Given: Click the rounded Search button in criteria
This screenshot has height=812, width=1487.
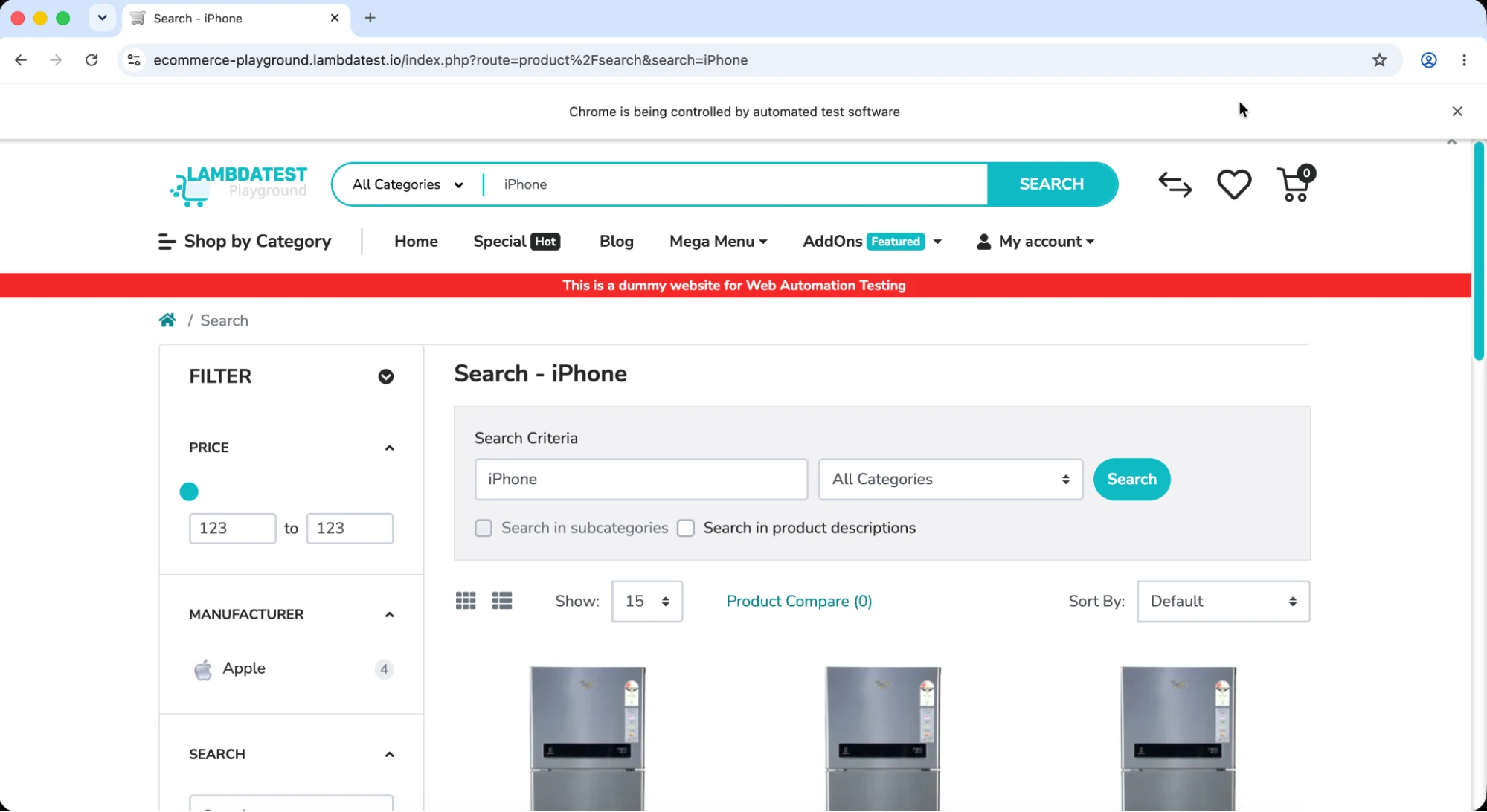Looking at the screenshot, I should pos(1131,480).
